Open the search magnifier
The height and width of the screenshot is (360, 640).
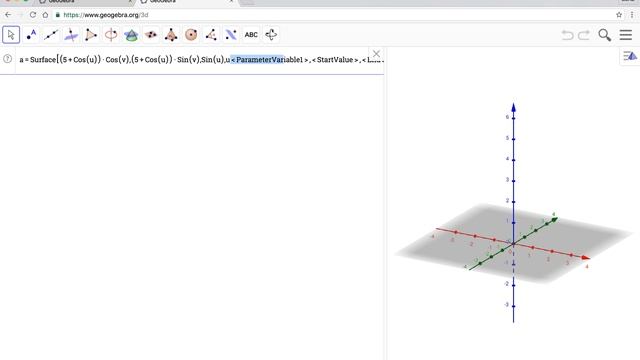click(604, 35)
